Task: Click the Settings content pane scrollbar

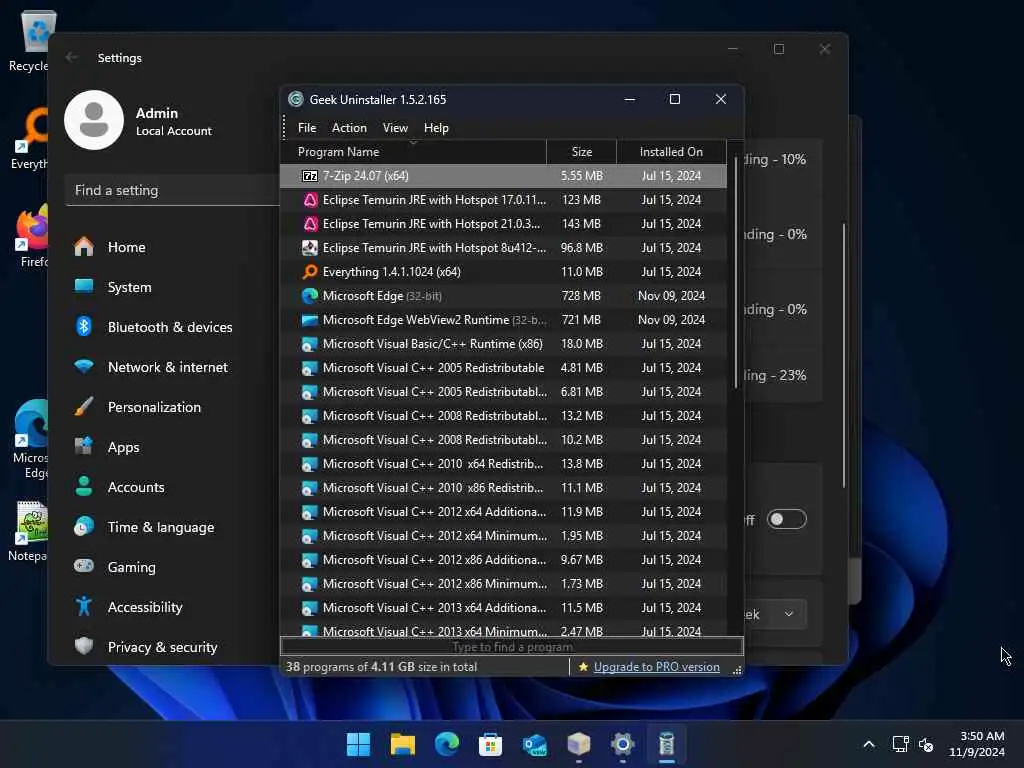Action: 844,355
